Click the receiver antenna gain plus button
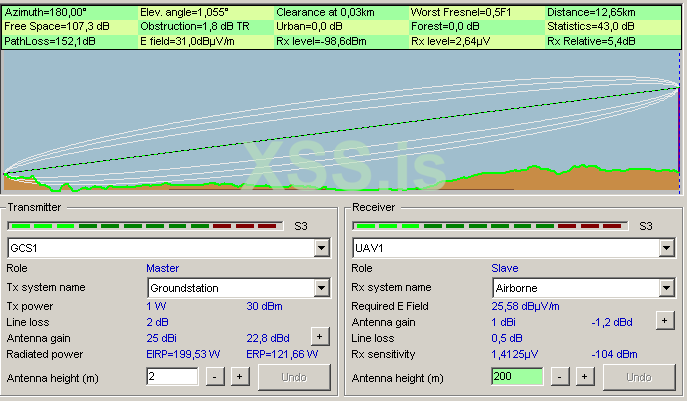This screenshot has height=401, width=687. 664,320
